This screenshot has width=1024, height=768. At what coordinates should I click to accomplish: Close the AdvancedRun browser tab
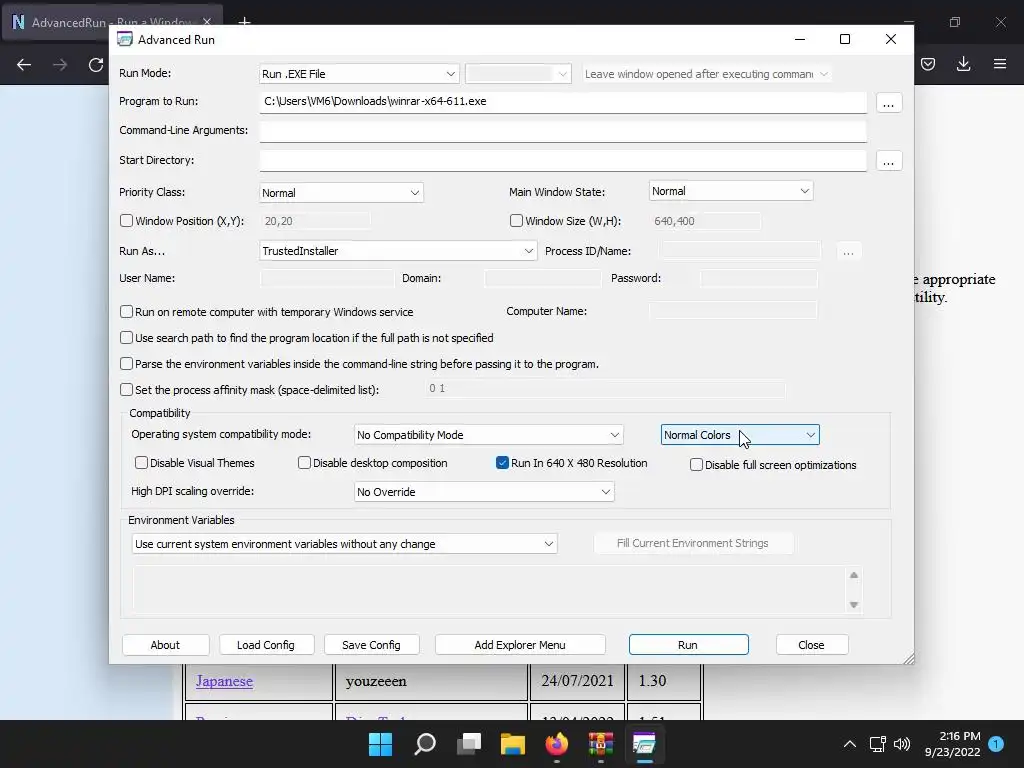pyautogui.click(x=207, y=22)
